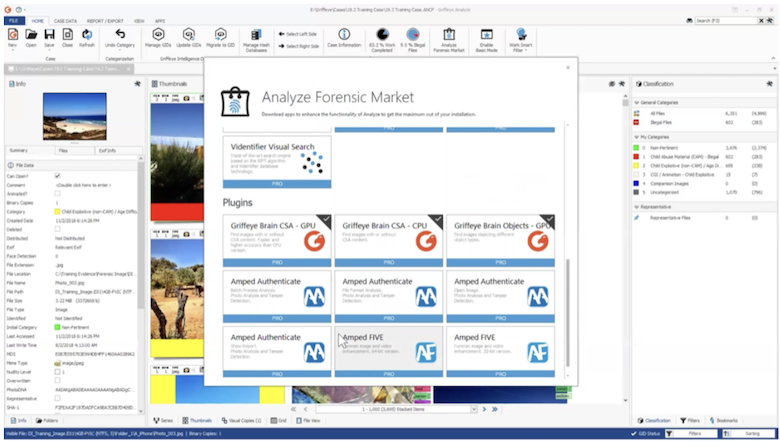Open the New button dropdown arrow
Viewport: 780px width, 447px height.
click(x=13, y=50)
